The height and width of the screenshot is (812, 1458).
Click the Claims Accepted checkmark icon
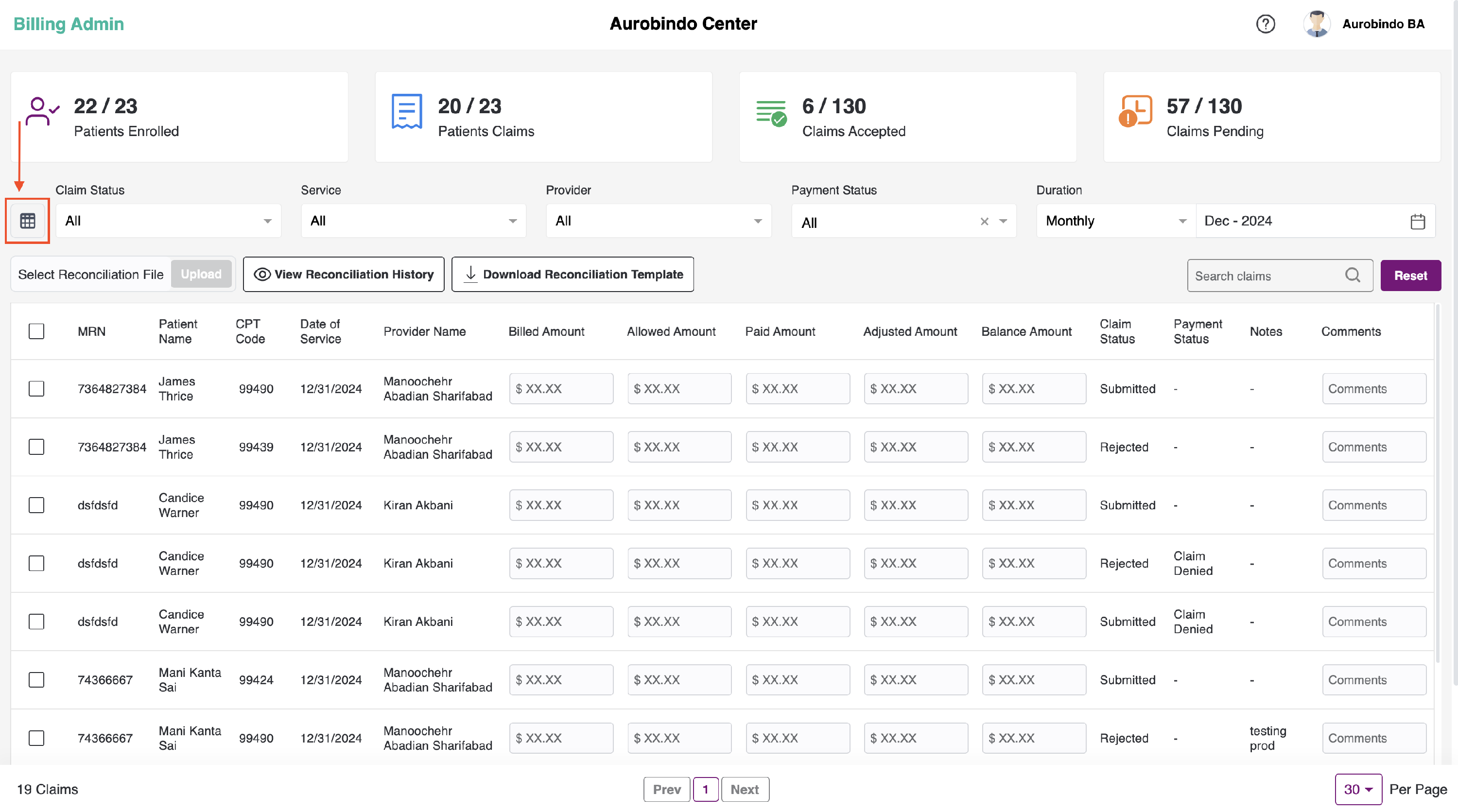point(771,113)
